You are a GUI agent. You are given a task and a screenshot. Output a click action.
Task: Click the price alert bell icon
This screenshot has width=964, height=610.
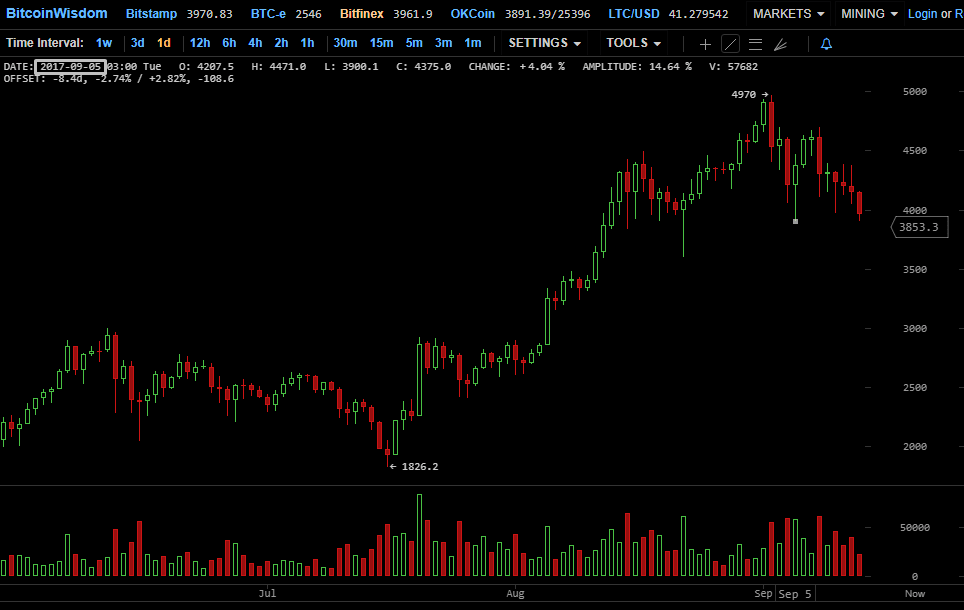point(826,44)
